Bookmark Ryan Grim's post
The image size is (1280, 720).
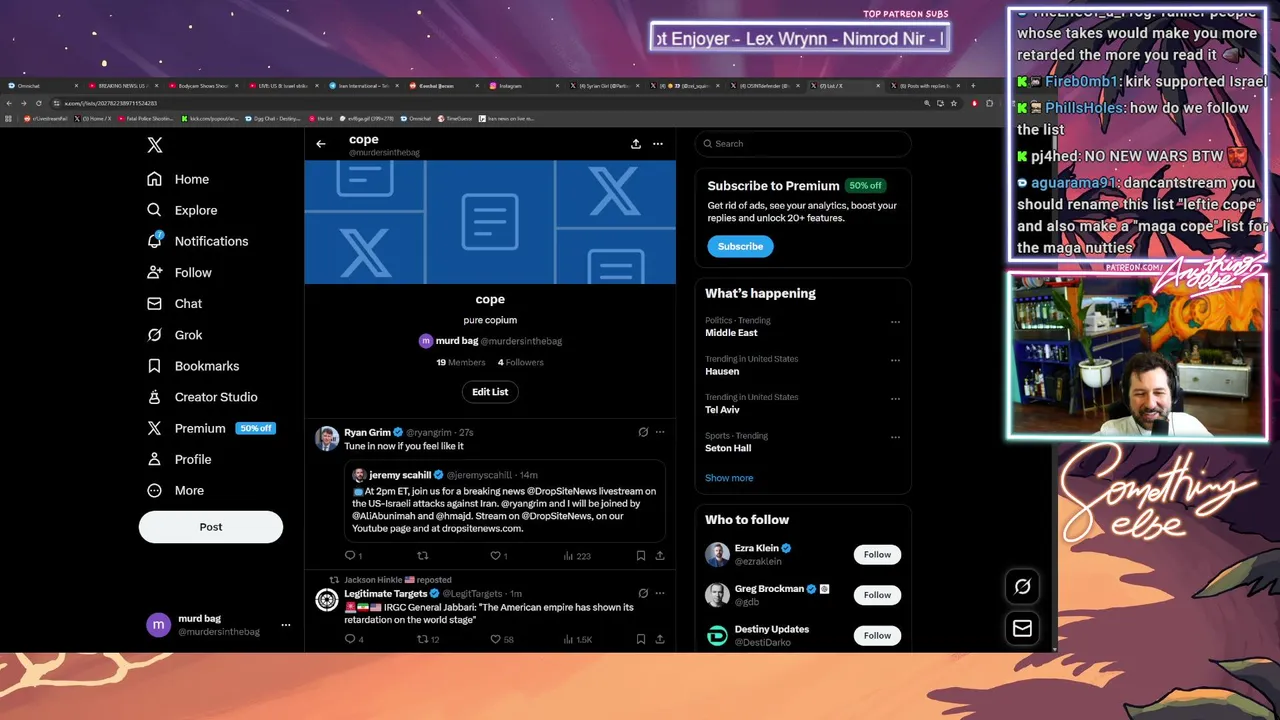641,556
